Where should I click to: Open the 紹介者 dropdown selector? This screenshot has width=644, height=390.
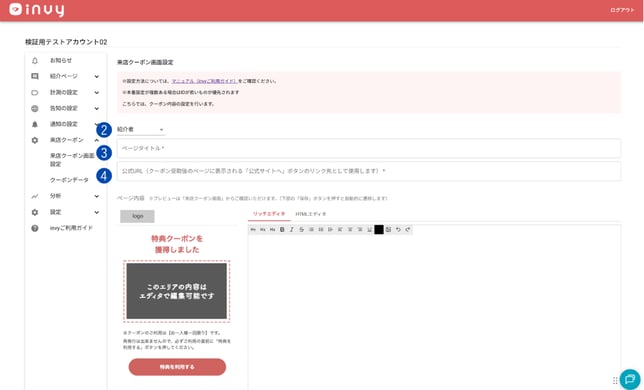[x=141, y=129]
